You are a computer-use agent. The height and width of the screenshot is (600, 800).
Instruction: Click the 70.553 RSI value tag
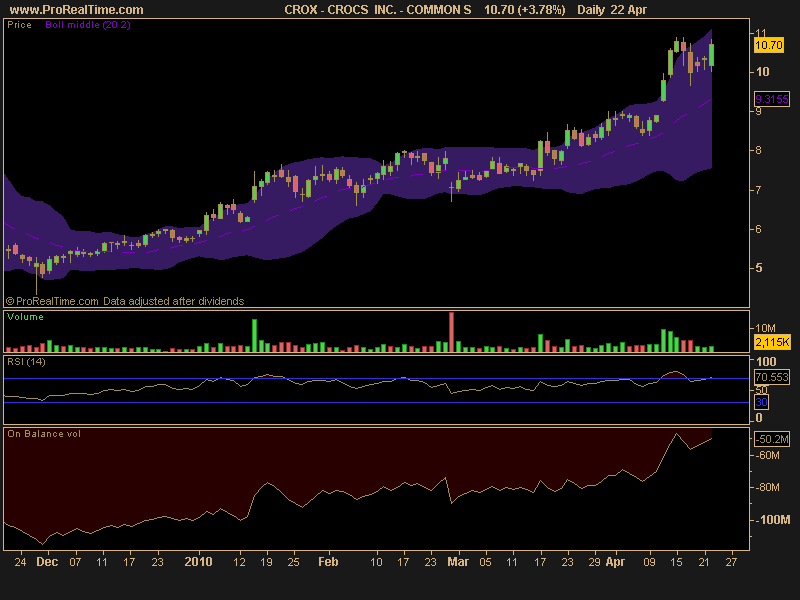pos(771,377)
